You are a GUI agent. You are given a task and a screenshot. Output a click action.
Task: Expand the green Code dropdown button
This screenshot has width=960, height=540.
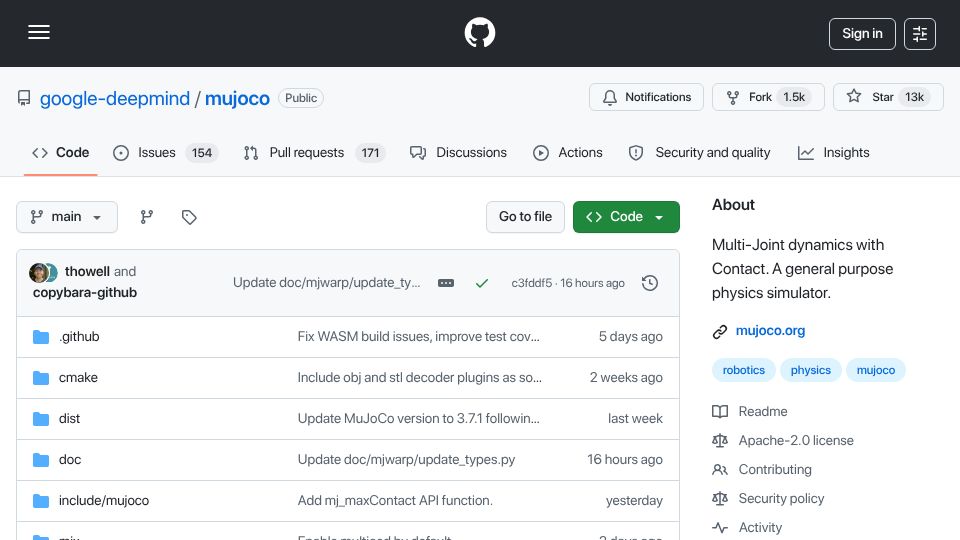[626, 217]
